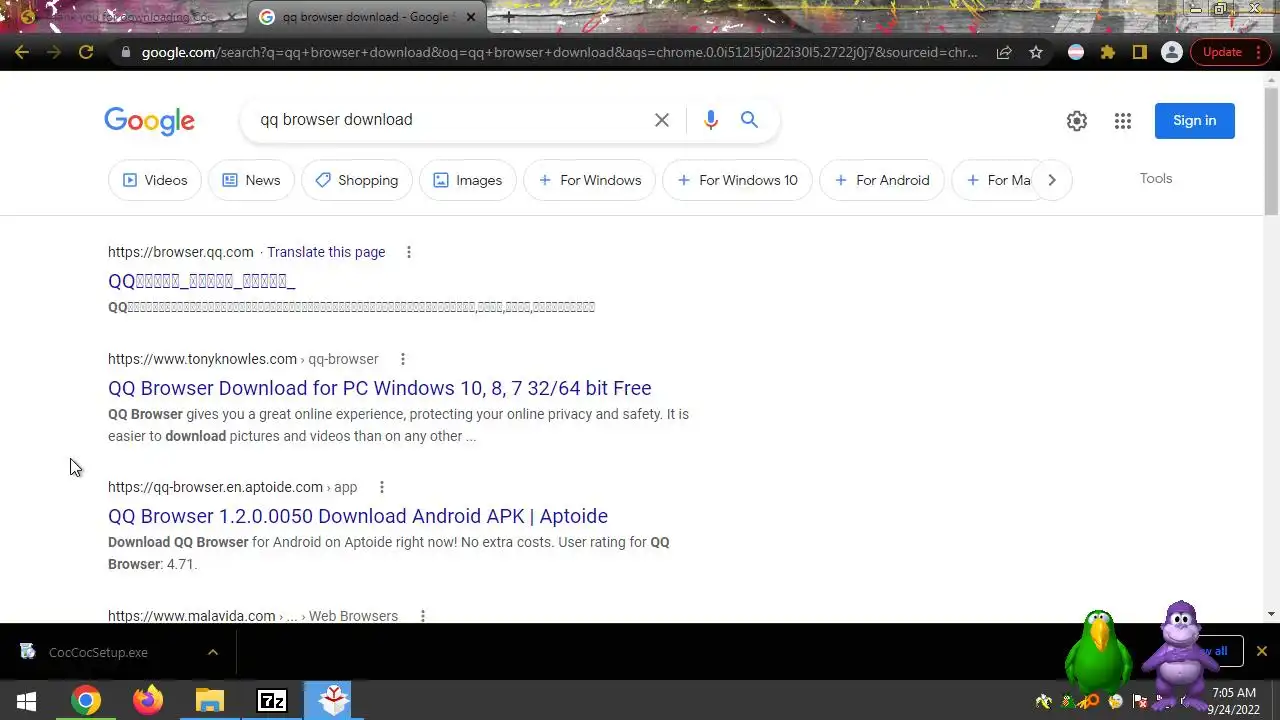The height and width of the screenshot is (720, 1280).
Task: Open QQ Browser 1.2.0.0050 Aptoide link
Action: (x=358, y=516)
